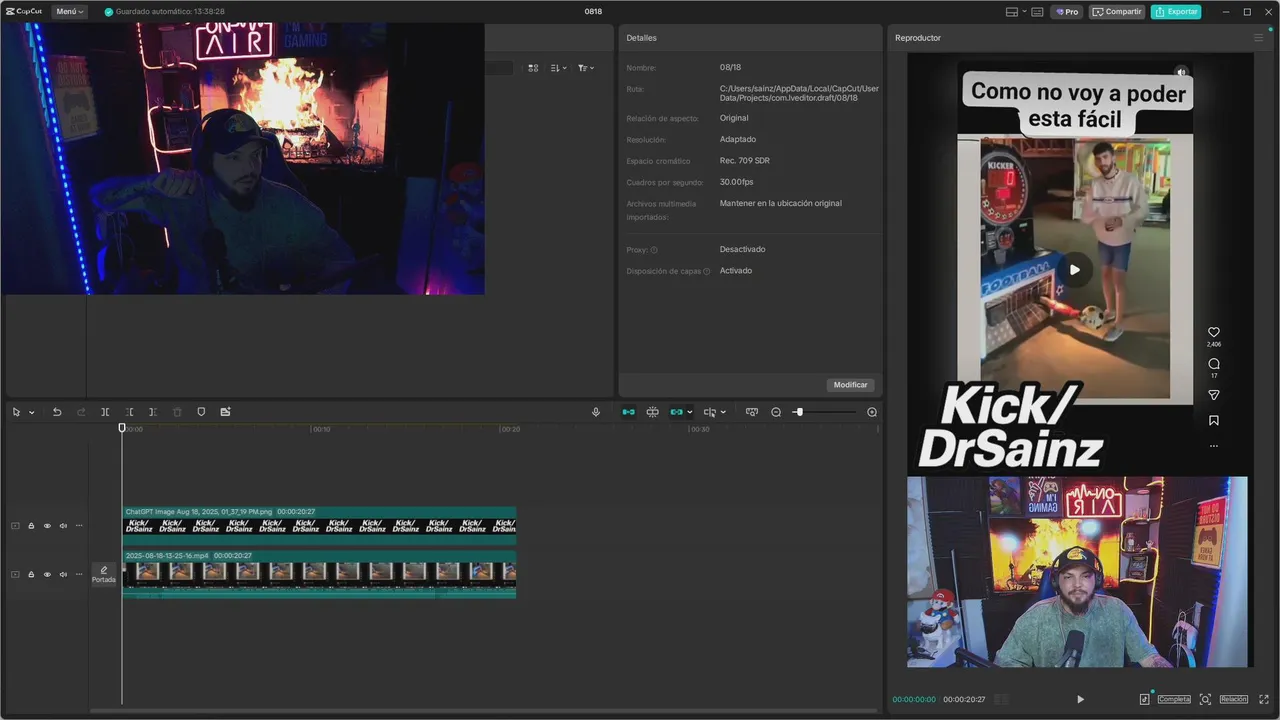The image size is (1280, 720).
Task: Click the microphone record voiceover icon
Action: 596,412
